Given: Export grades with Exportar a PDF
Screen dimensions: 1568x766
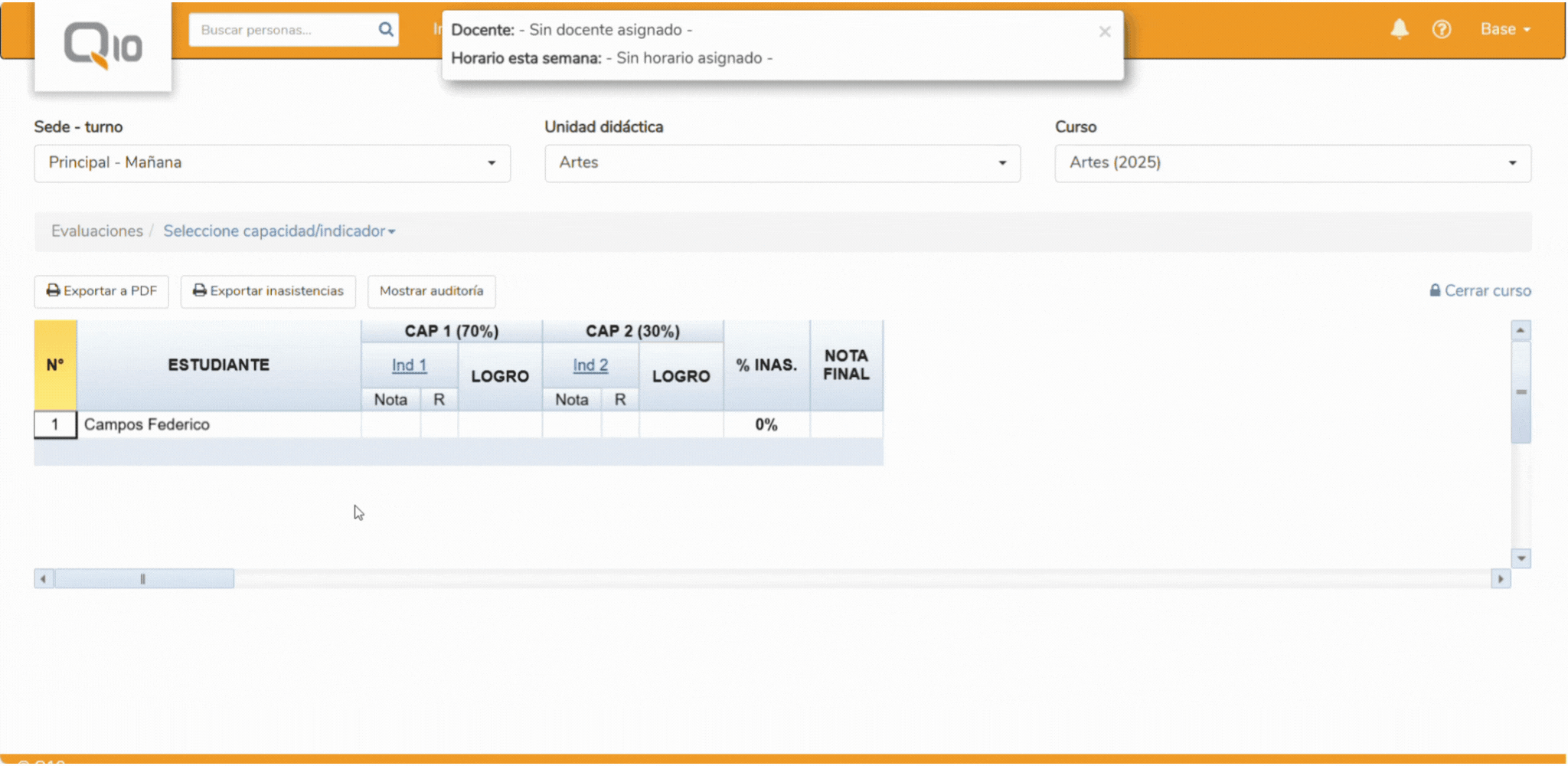Looking at the screenshot, I should pyautogui.click(x=102, y=291).
